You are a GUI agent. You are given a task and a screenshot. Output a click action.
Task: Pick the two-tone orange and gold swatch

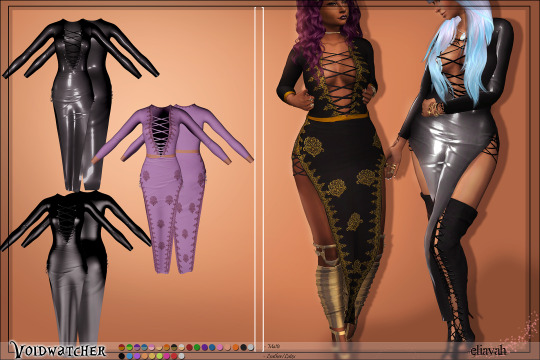pos(167,347)
